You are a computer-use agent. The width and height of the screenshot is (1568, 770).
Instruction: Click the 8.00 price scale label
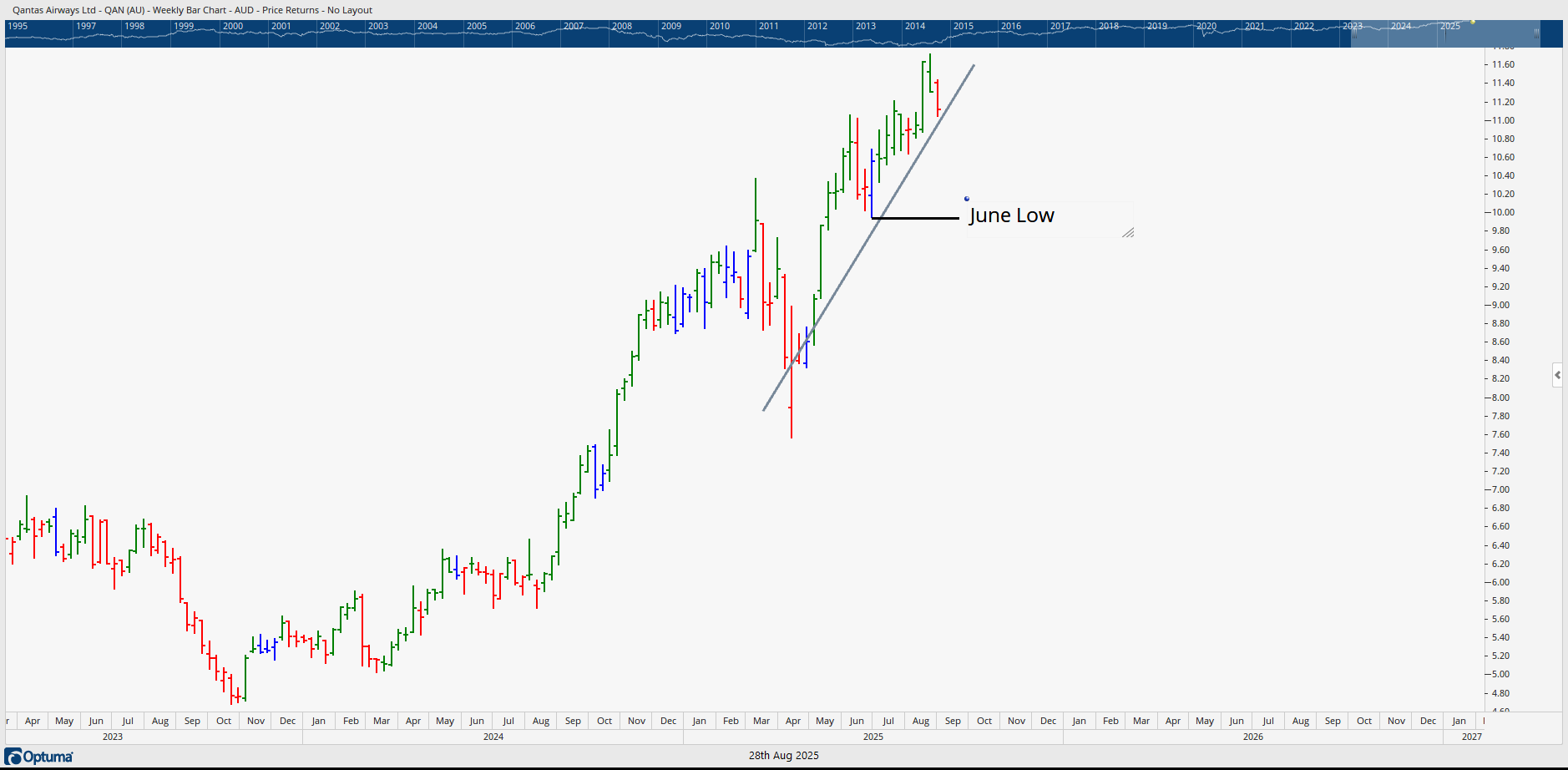1500,398
